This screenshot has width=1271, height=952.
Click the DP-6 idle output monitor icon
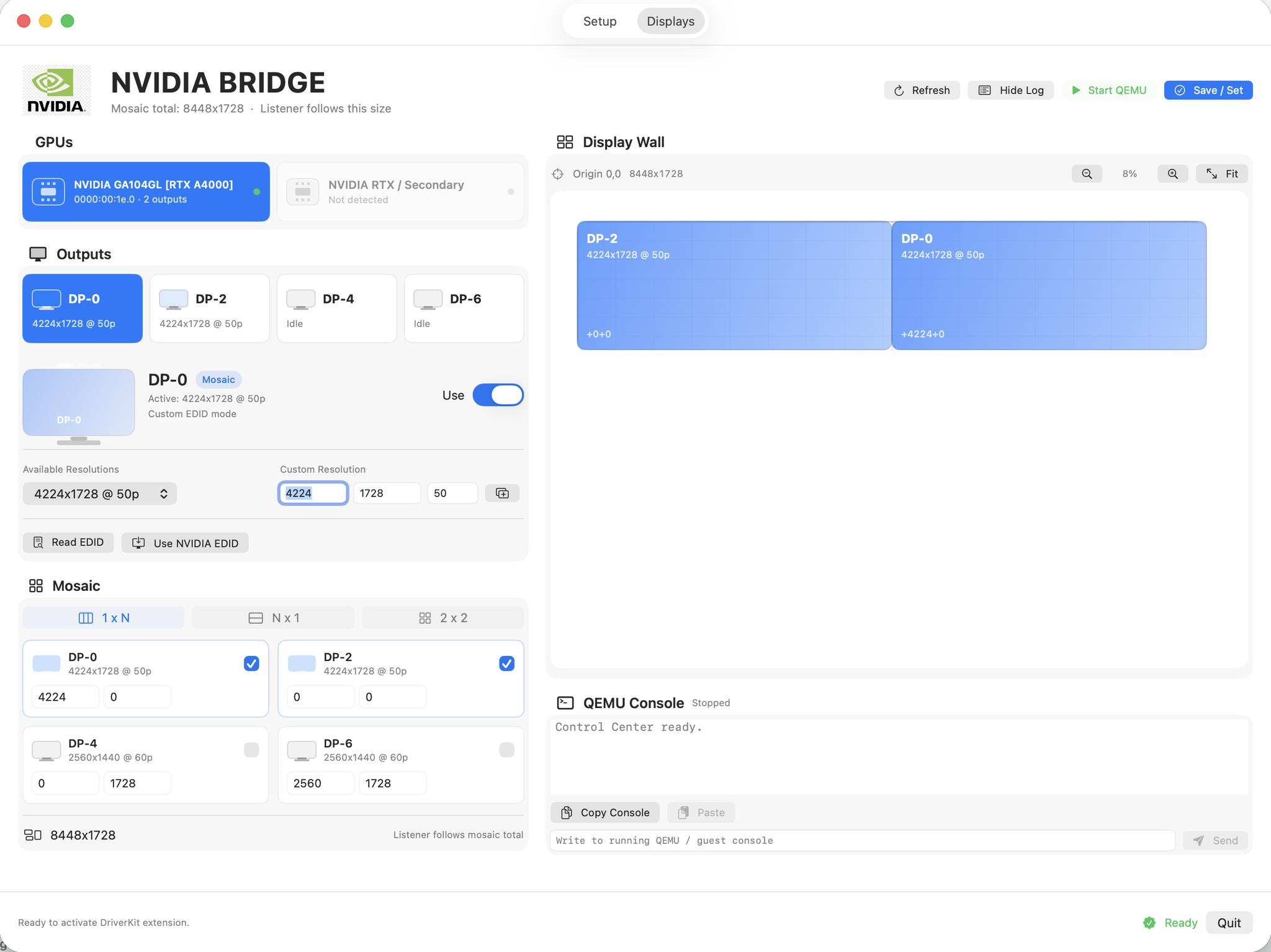(x=428, y=299)
